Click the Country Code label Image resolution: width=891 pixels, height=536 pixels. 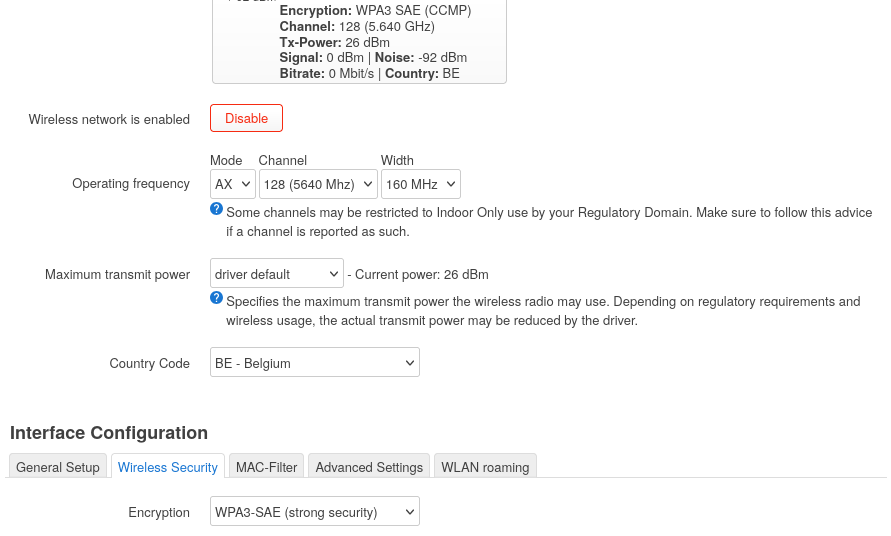click(x=149, y=363)
